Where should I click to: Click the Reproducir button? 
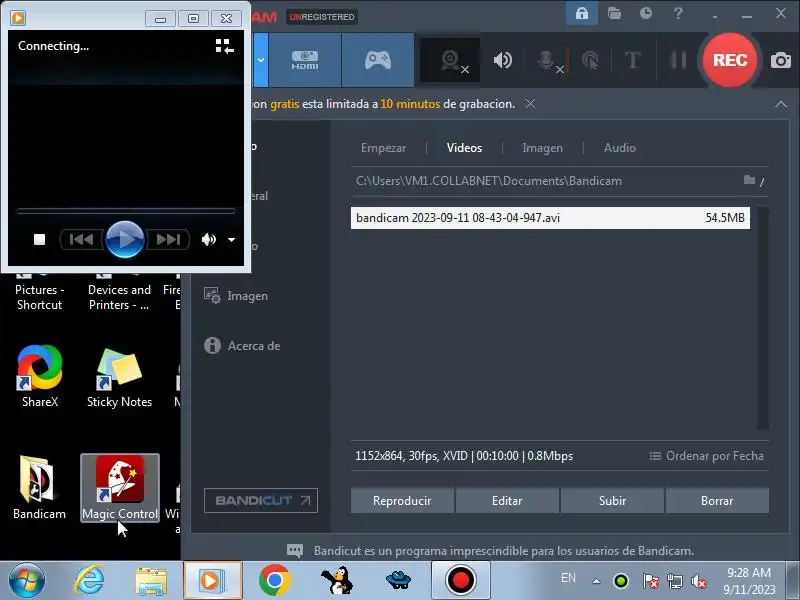(402, 501)
